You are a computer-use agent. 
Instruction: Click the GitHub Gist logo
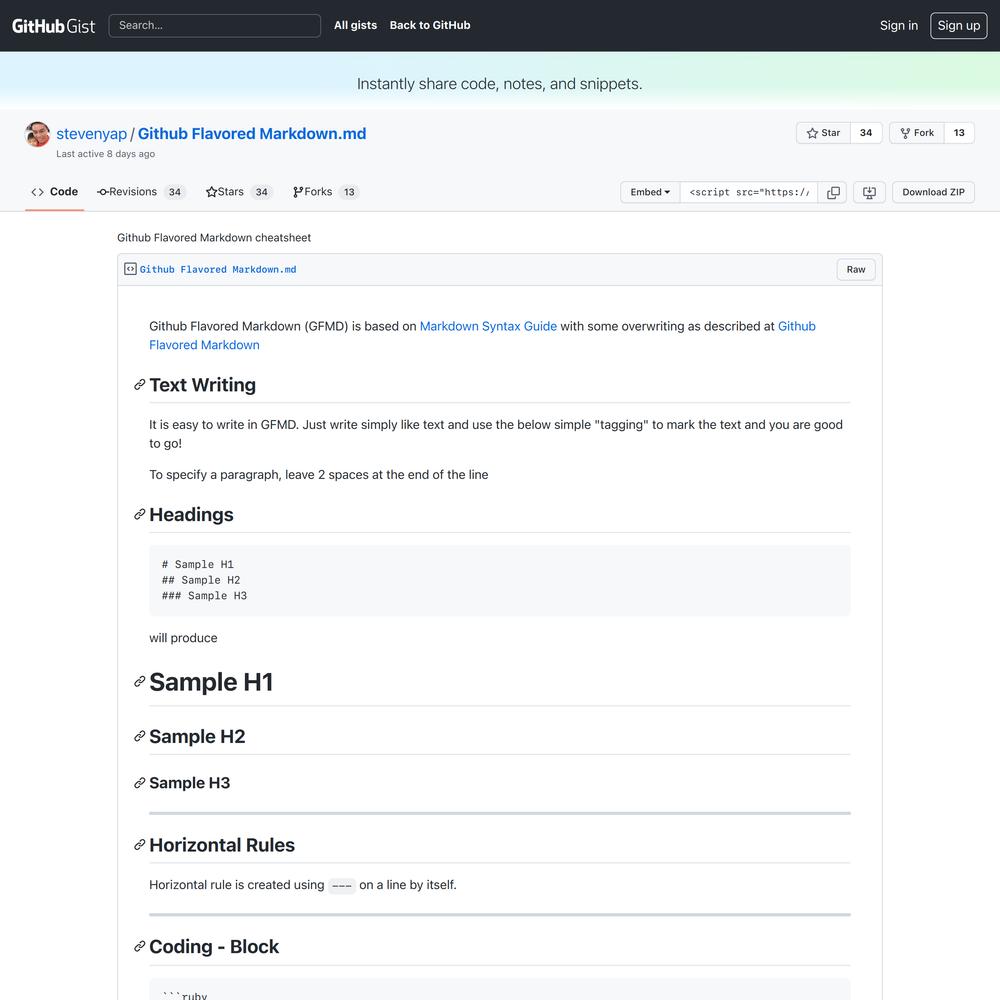(54, 26)
